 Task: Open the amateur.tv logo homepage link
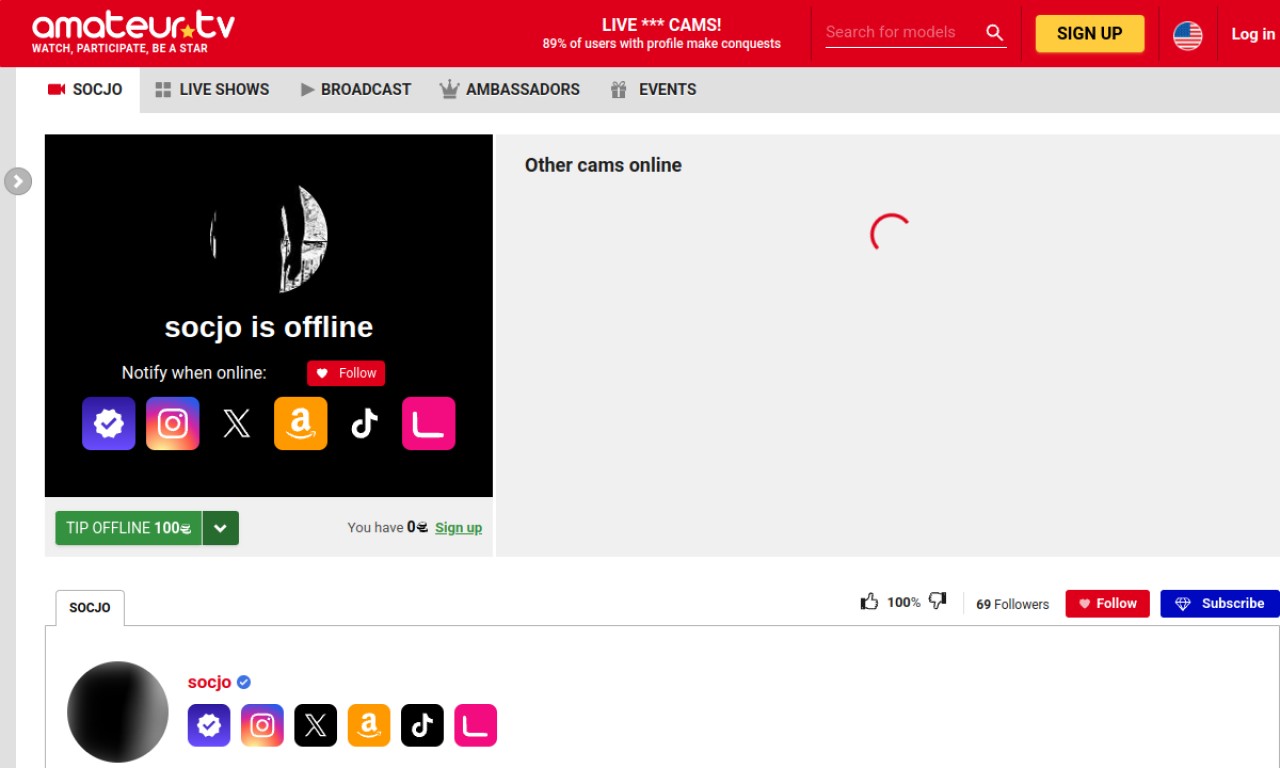click(133, 32)
